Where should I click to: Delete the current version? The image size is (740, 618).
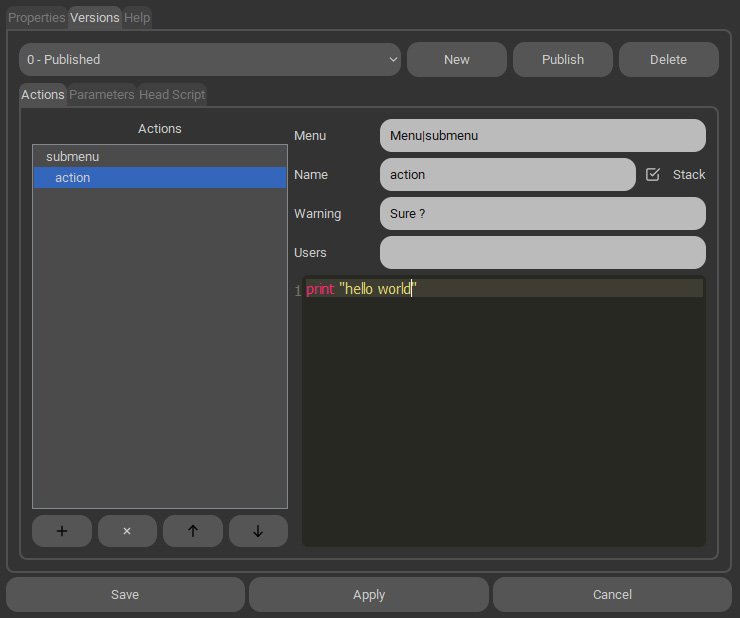coord(668,60)
